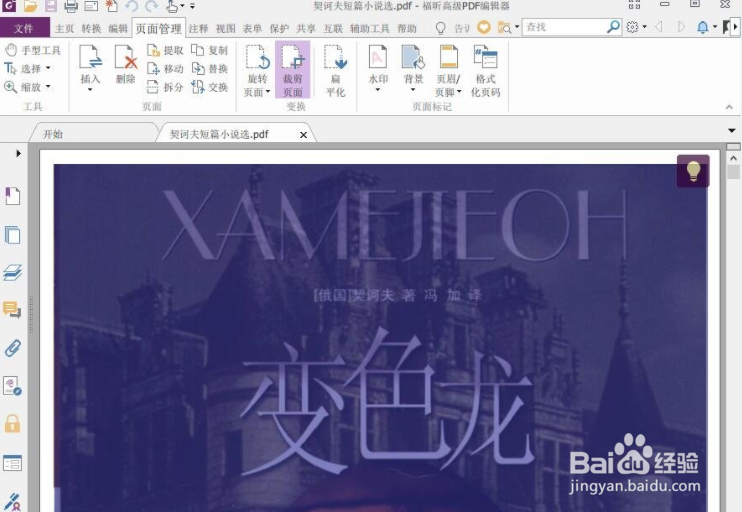
Task: Open the security lock panel in sidebar
Action: 12,424
